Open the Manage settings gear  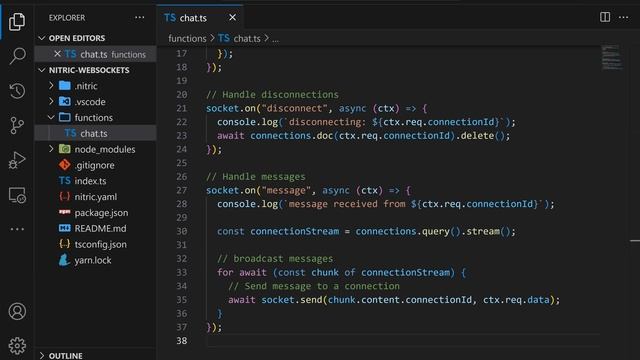17,346
